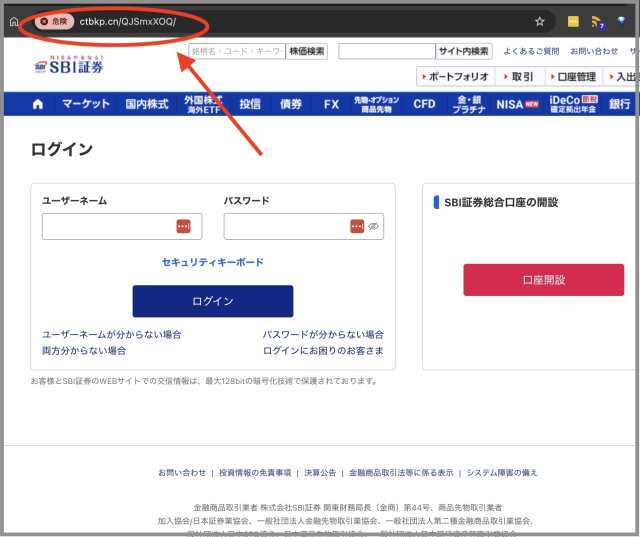Click the RSS feed extension icon

(597, 21)
